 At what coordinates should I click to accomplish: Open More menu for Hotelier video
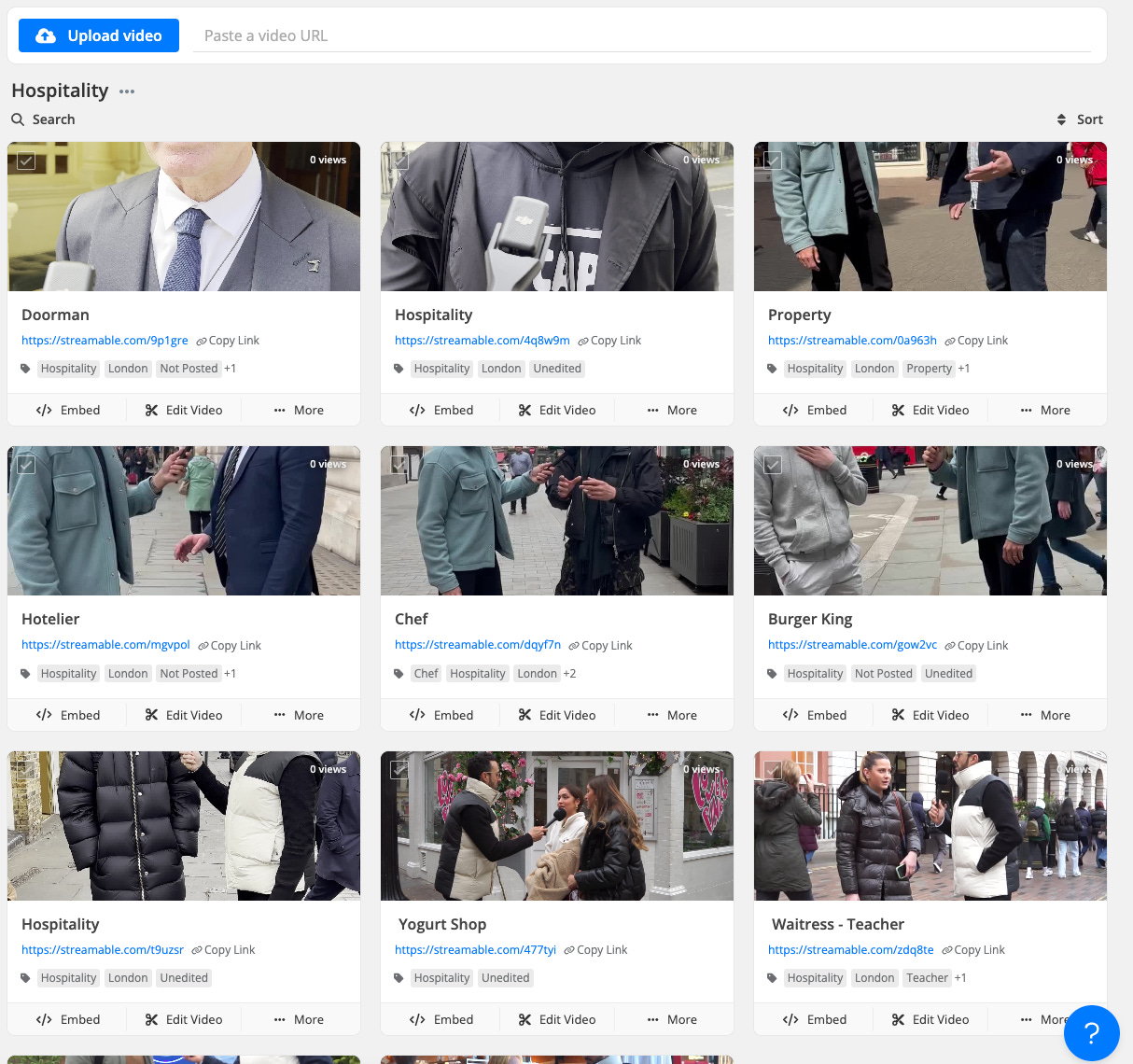[x=299, y=716]
